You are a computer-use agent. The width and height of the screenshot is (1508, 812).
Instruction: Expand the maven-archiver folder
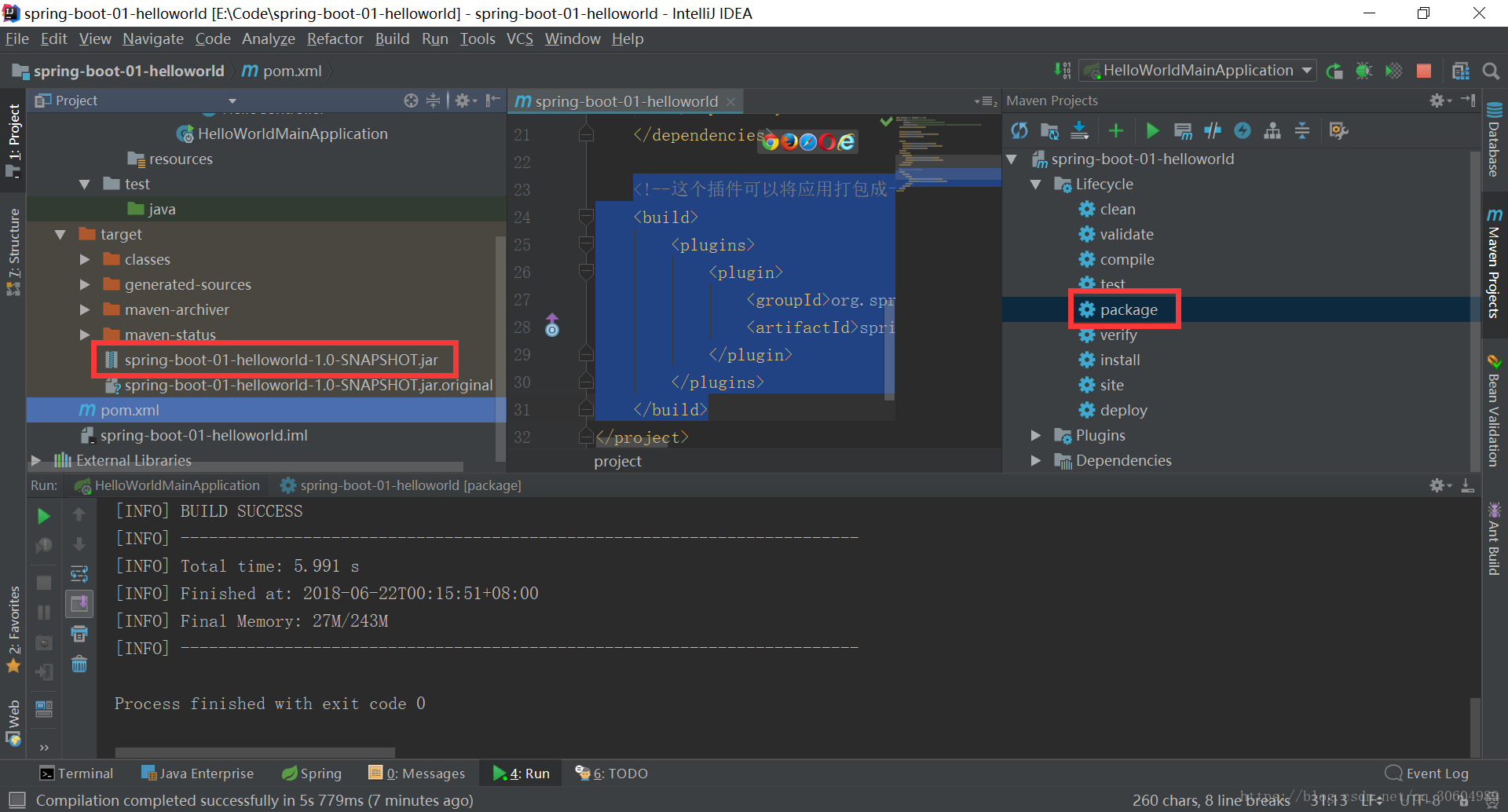point(85,310)
